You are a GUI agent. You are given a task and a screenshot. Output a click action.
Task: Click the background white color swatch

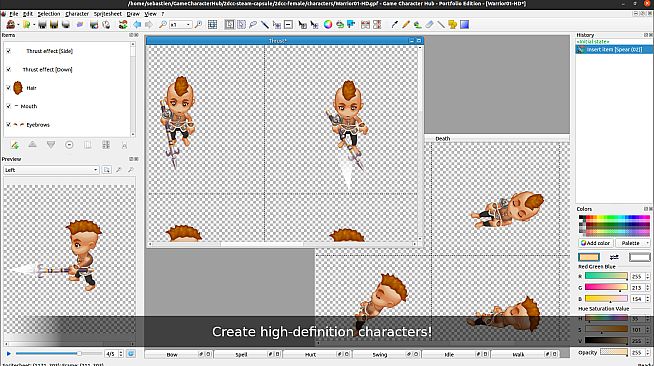point(639,257)
